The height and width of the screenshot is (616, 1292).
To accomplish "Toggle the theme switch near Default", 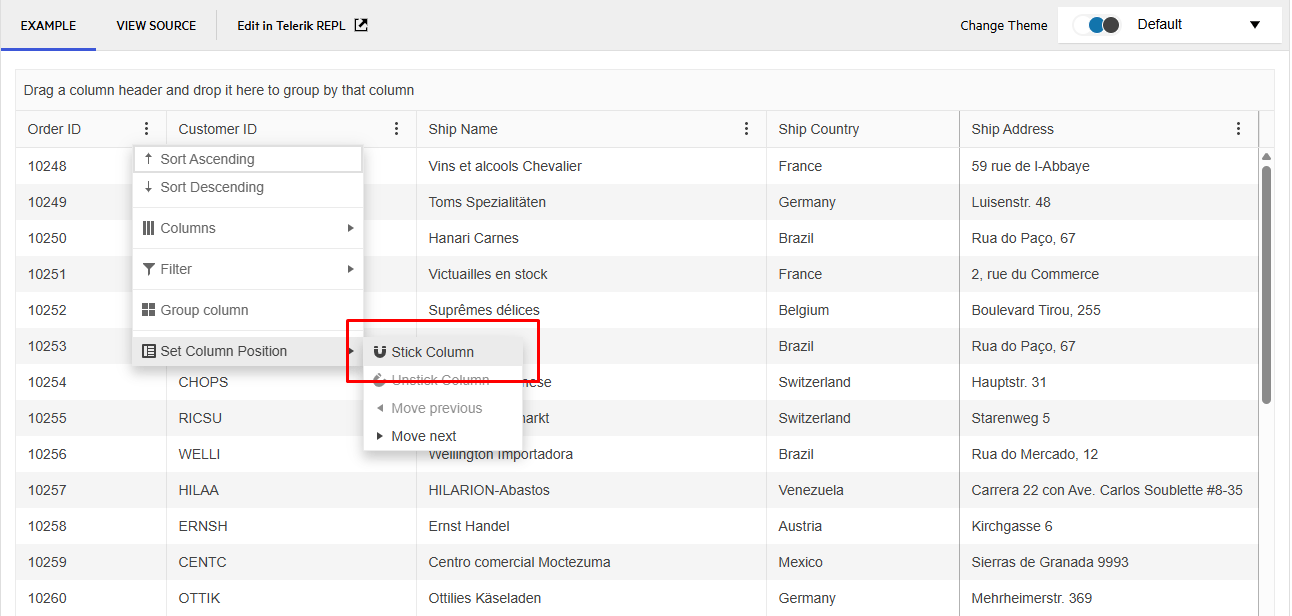I will (1097, 25).
